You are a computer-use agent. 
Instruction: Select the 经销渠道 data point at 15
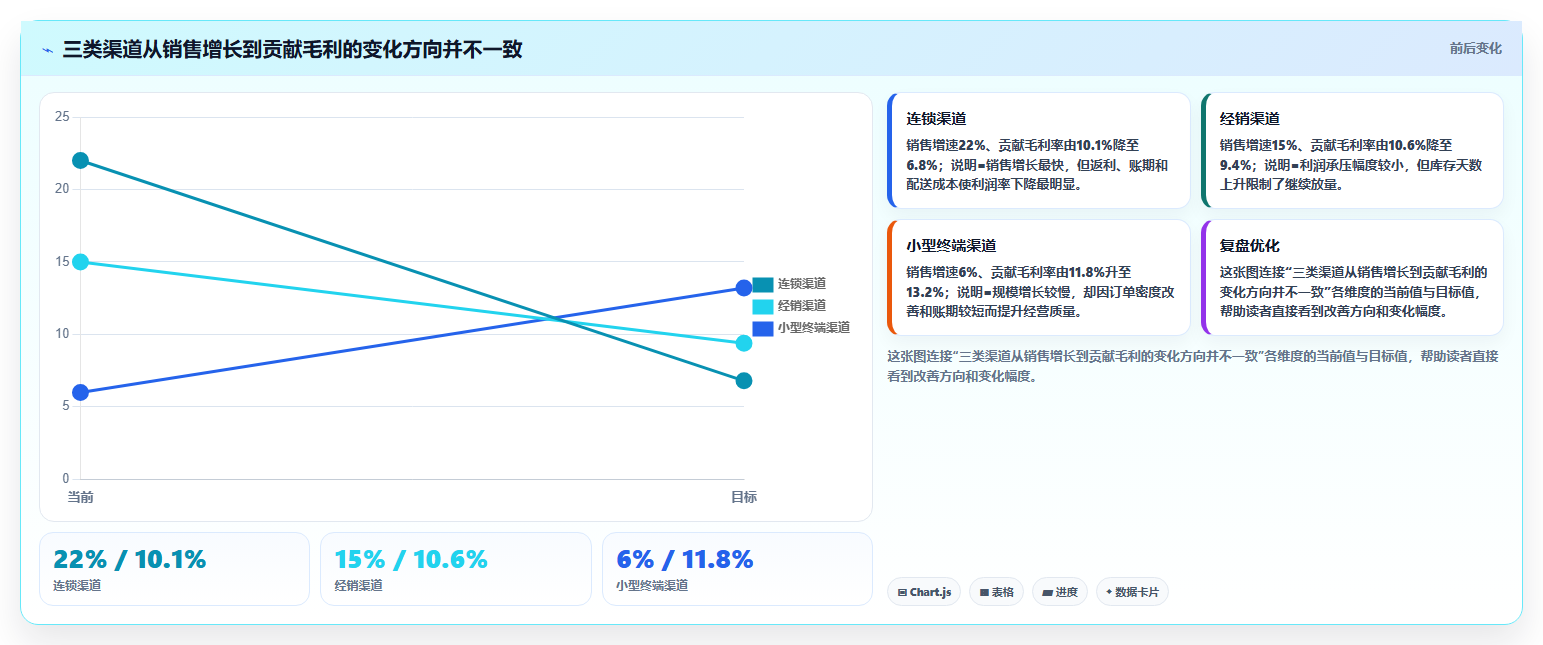(81, 262)
